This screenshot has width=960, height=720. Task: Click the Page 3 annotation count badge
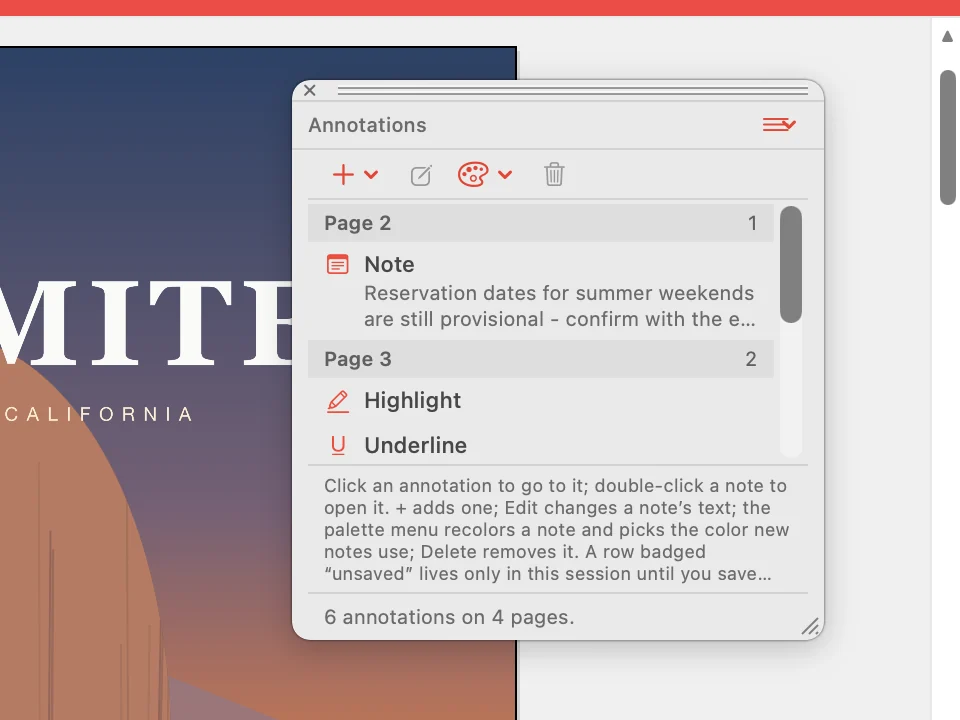(751, 359)
